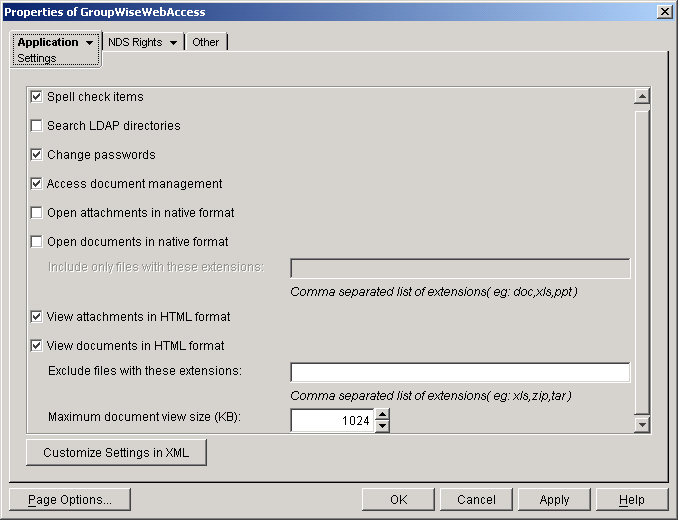Click the Include only files extensions field
This screenshot has height=520, width=678.
pos(460,268)
